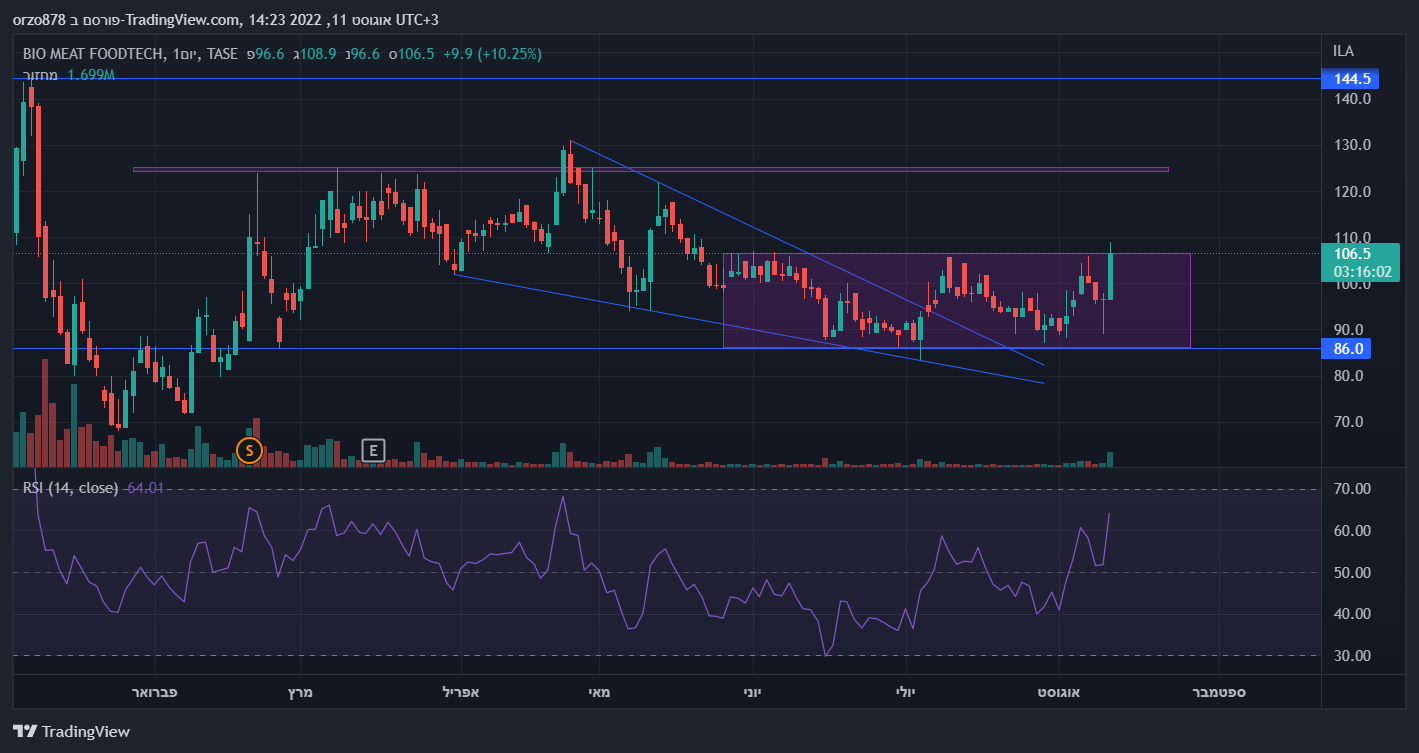The image size is (1419, 753).
Task: Click the RSI value 64.01
Action: (145, 488)
